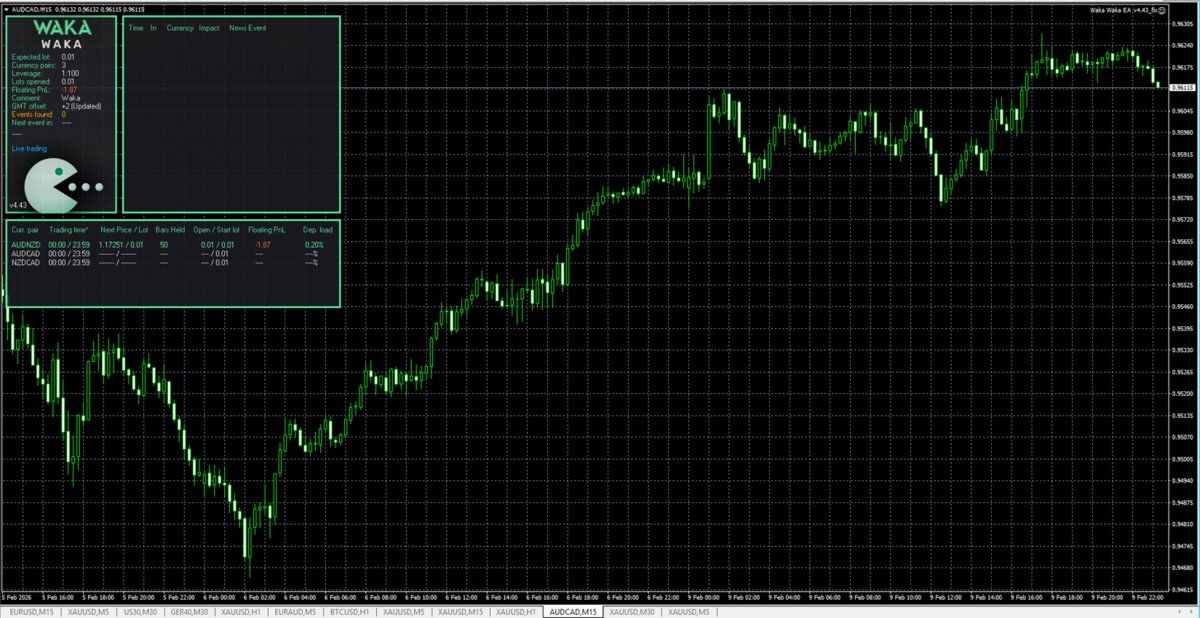Select the NZDCAD row in pairs table
This screenshot has width=1200, height=618.
point(25,263)
